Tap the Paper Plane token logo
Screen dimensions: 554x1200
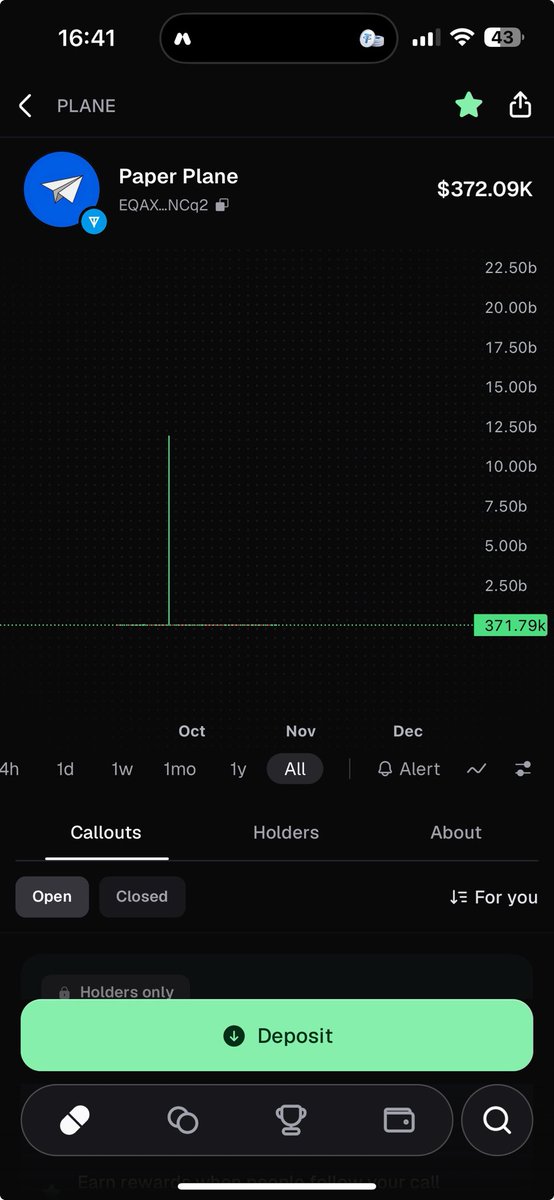pos(62,190)
